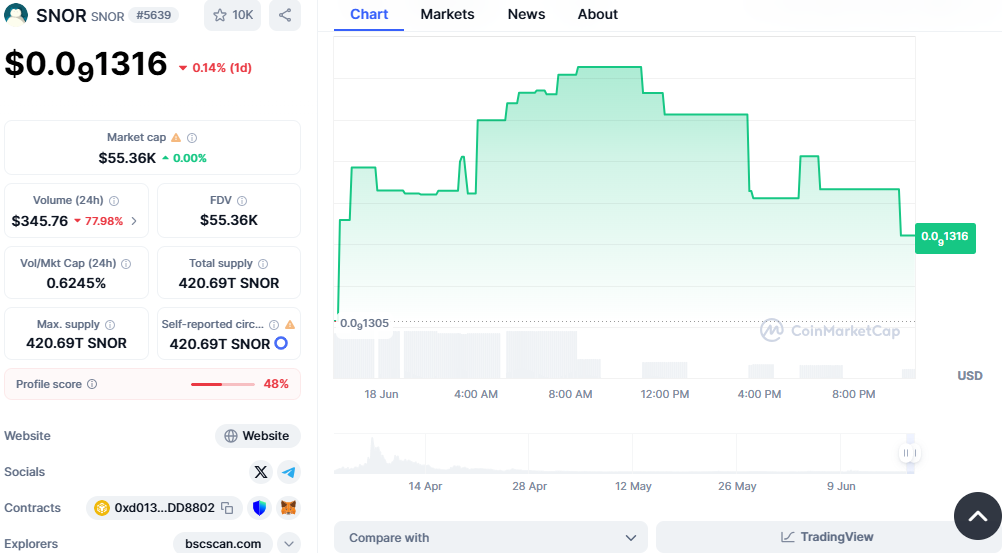This screenshot has width=1002, height=553.
Task: Click blue shield security icon
Action: [x=259, y=508]
